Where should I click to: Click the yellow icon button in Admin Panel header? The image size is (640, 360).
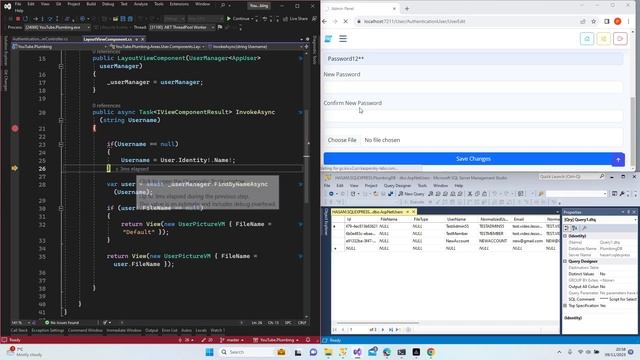coord(604,38)
